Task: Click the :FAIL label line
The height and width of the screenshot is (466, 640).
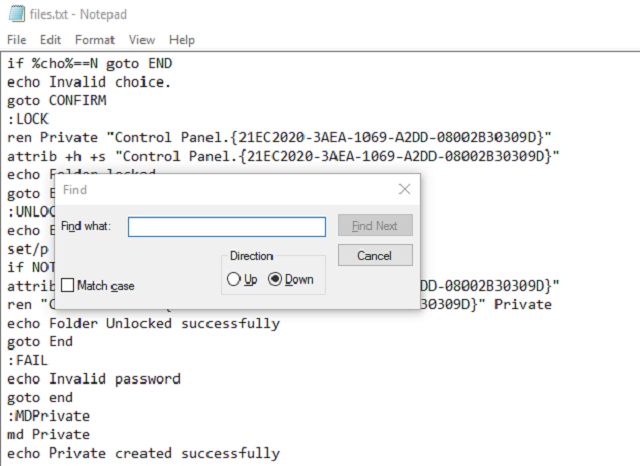Action: tap(28, 361)
